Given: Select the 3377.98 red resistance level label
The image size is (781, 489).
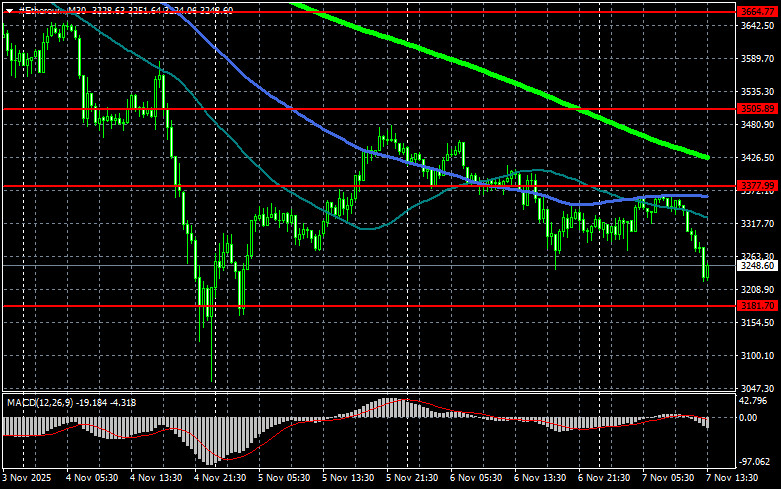Looking at the screenshot, I should click(757, 186).
